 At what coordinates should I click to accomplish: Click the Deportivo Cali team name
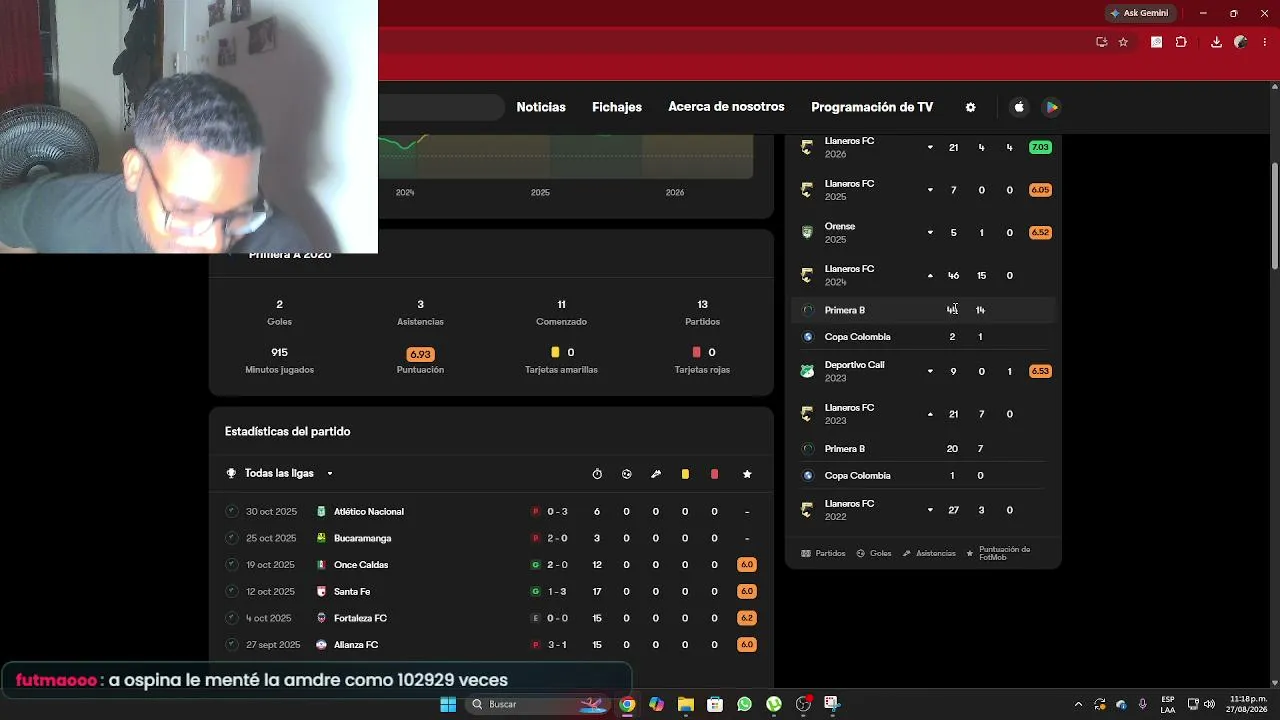pyautogui.click(x=854, y=365)
